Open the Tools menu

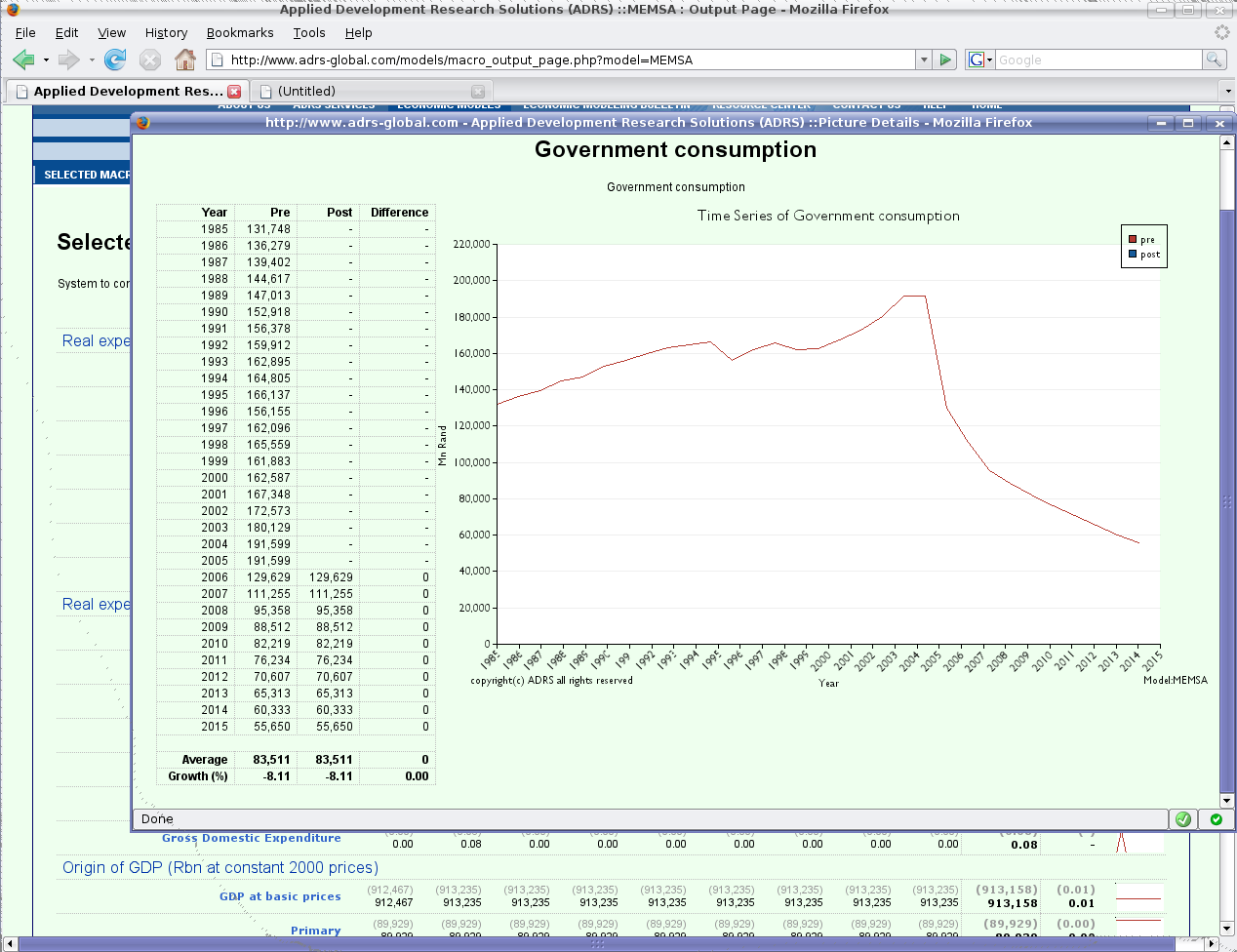pyautogui.click(x=309, y=33)
